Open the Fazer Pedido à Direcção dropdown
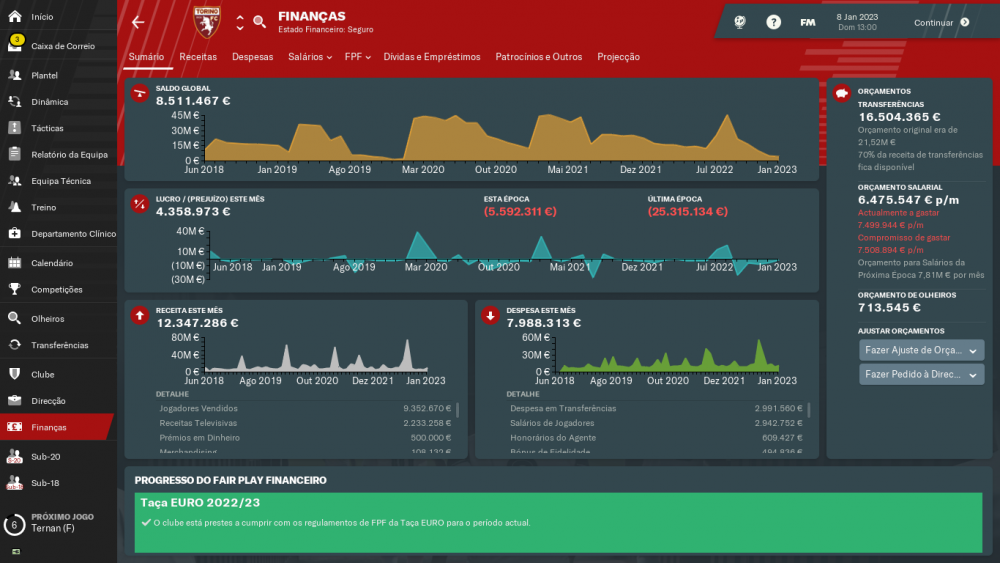This screenshot has width=1000, height=563. 921,374
